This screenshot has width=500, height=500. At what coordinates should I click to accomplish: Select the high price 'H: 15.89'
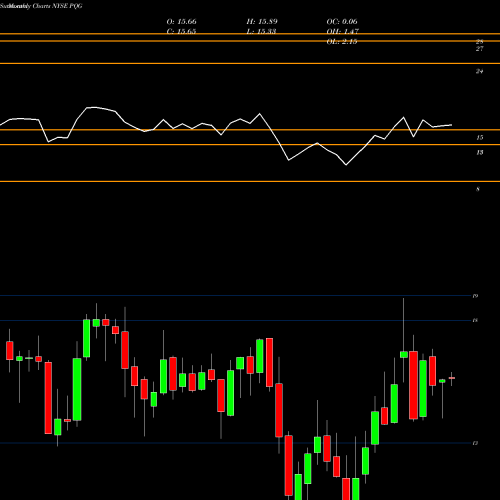pyautogui.click(x=262, y=22)
